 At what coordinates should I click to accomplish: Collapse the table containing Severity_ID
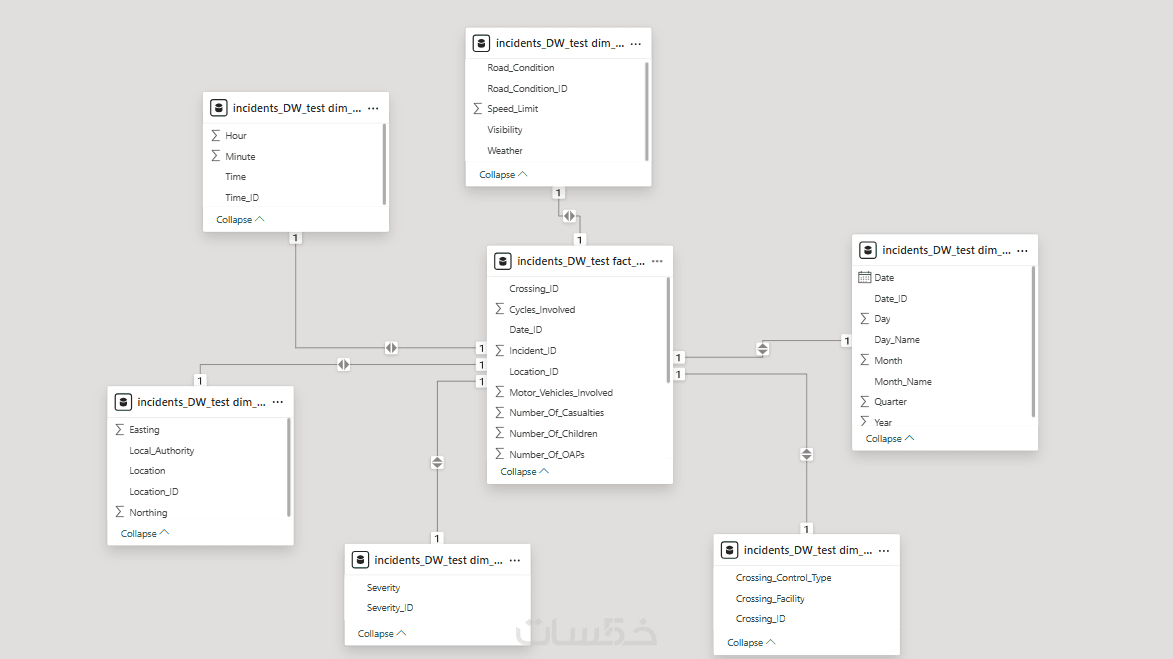(382, 633)
